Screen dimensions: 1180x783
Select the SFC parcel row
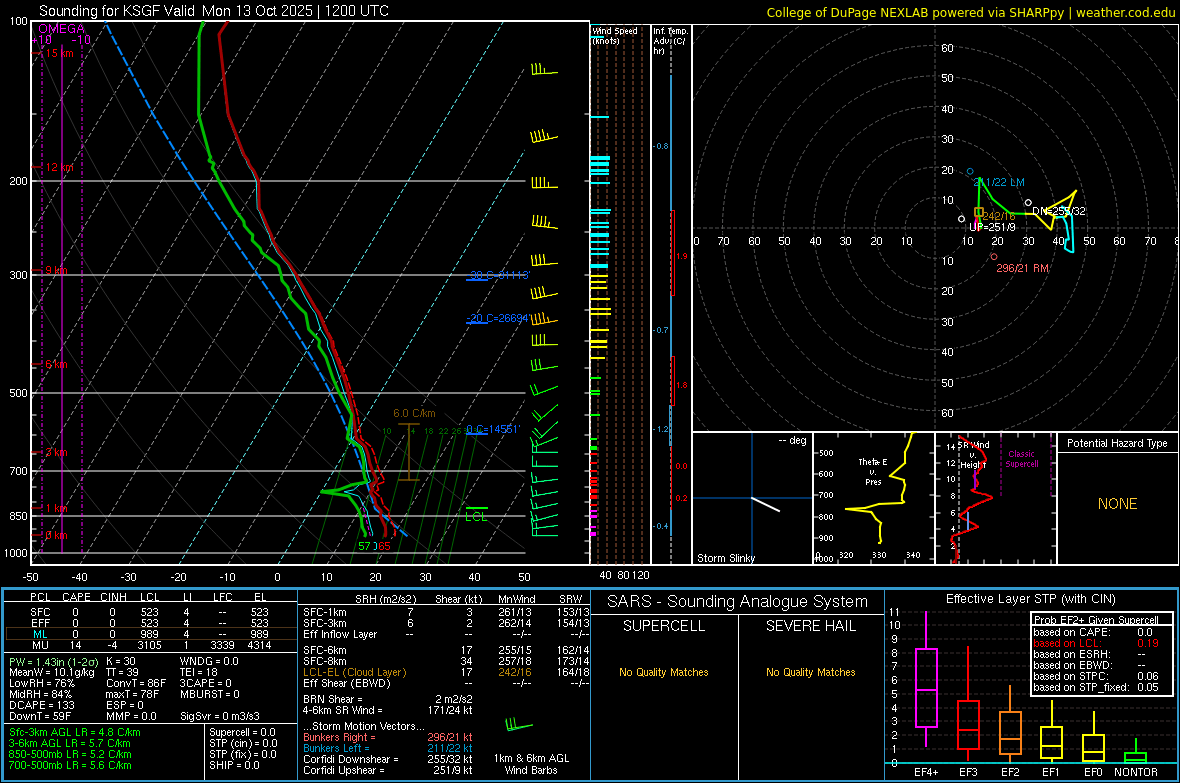pos(151,612)
